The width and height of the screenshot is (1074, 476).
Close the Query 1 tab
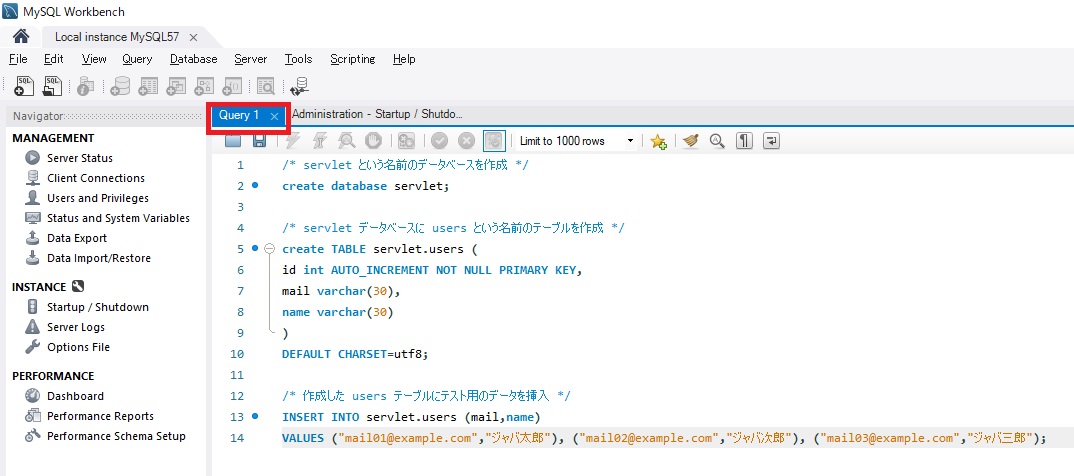coord(274,116)
